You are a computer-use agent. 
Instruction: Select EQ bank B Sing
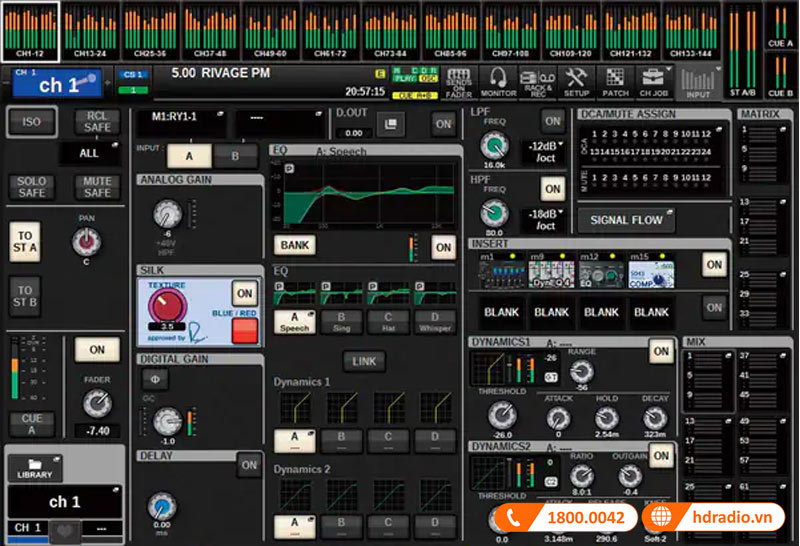340,321
